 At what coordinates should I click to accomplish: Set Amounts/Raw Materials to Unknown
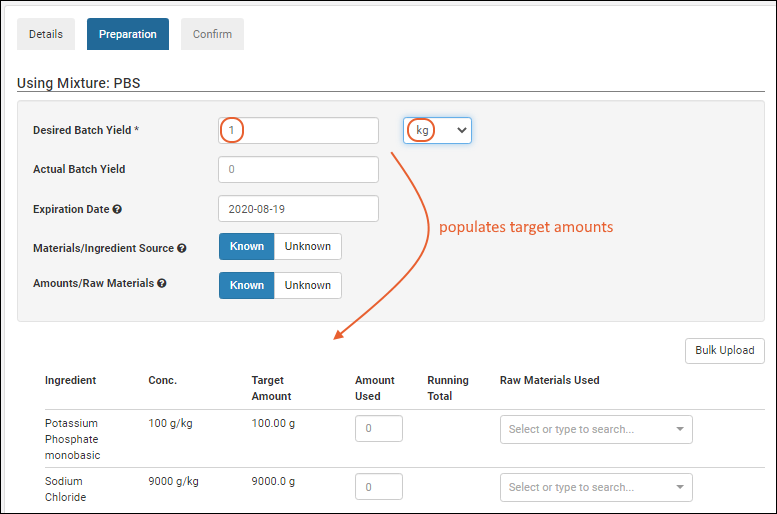tap(308, 285)
